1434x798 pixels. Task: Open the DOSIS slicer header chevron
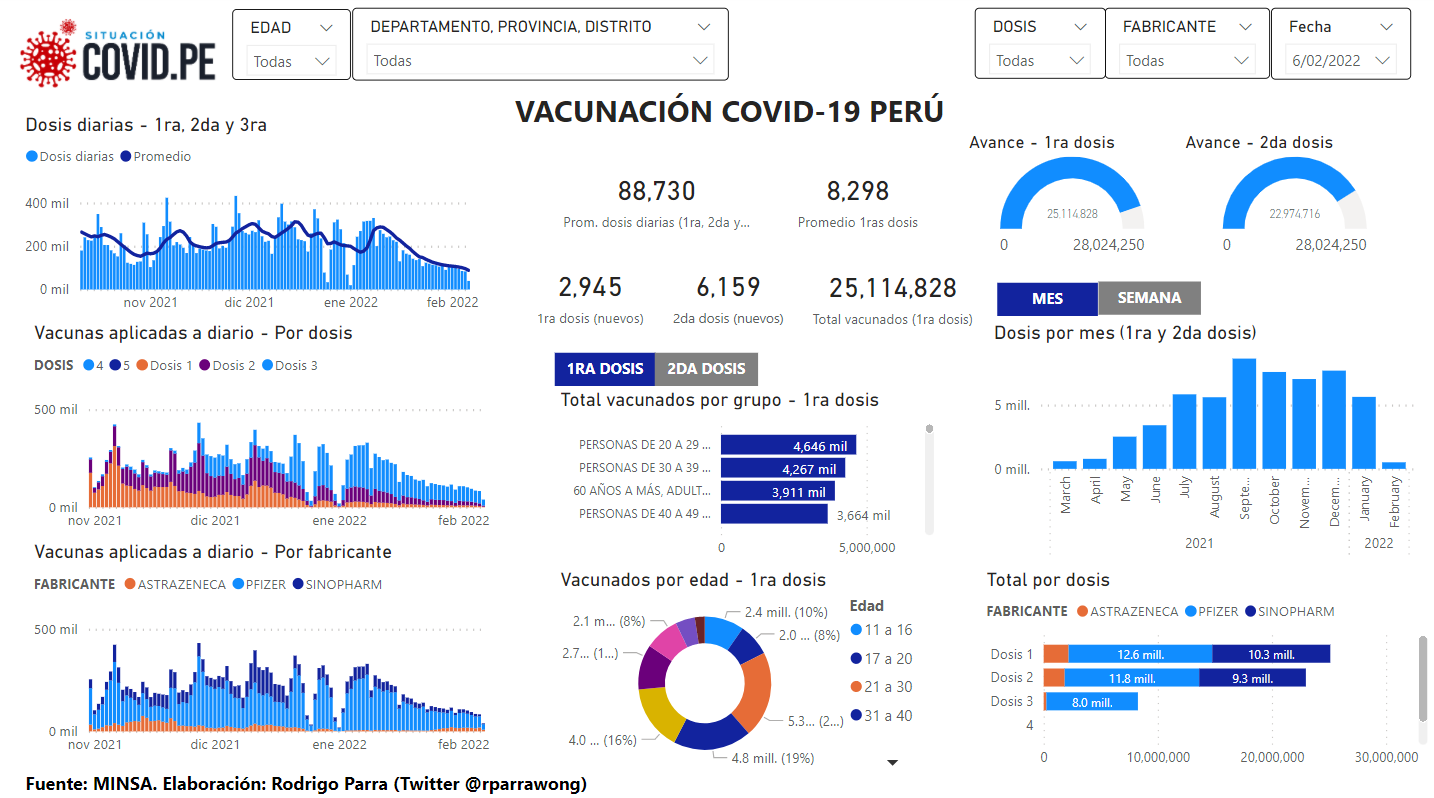coord(1080,27)
